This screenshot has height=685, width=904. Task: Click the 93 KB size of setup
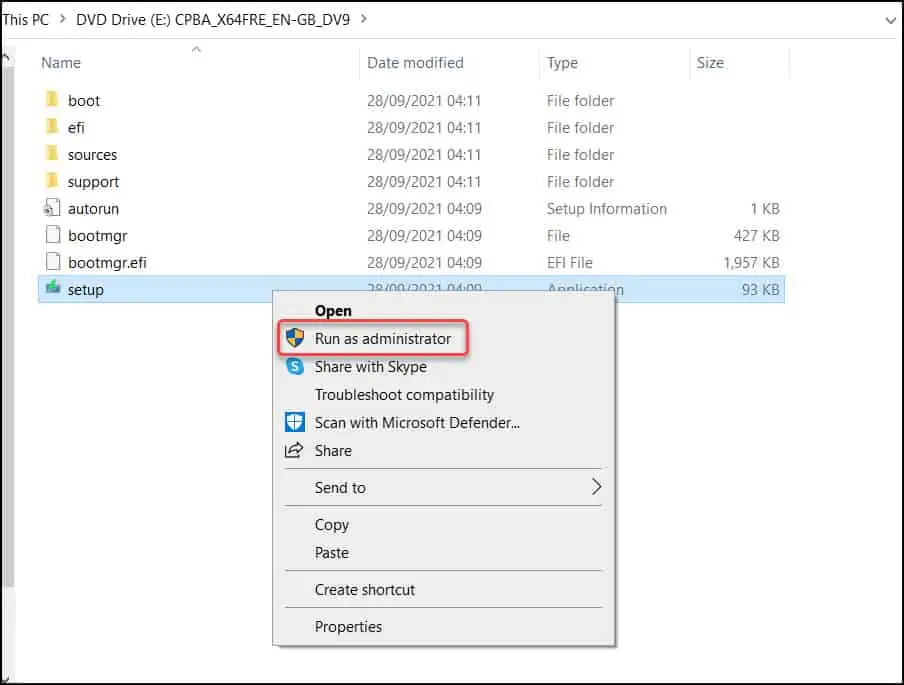760,289
